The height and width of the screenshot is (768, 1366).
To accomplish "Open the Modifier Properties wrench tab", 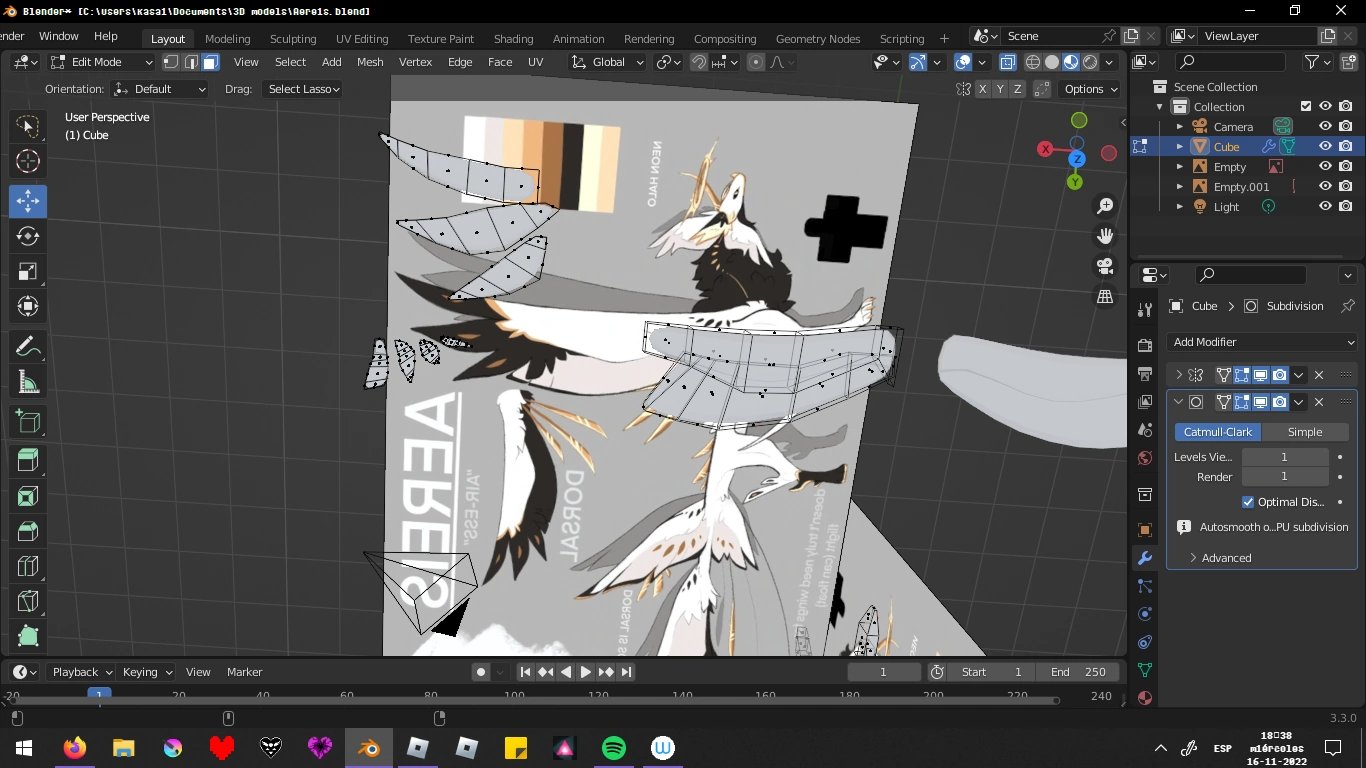I will pos(1144,557).
